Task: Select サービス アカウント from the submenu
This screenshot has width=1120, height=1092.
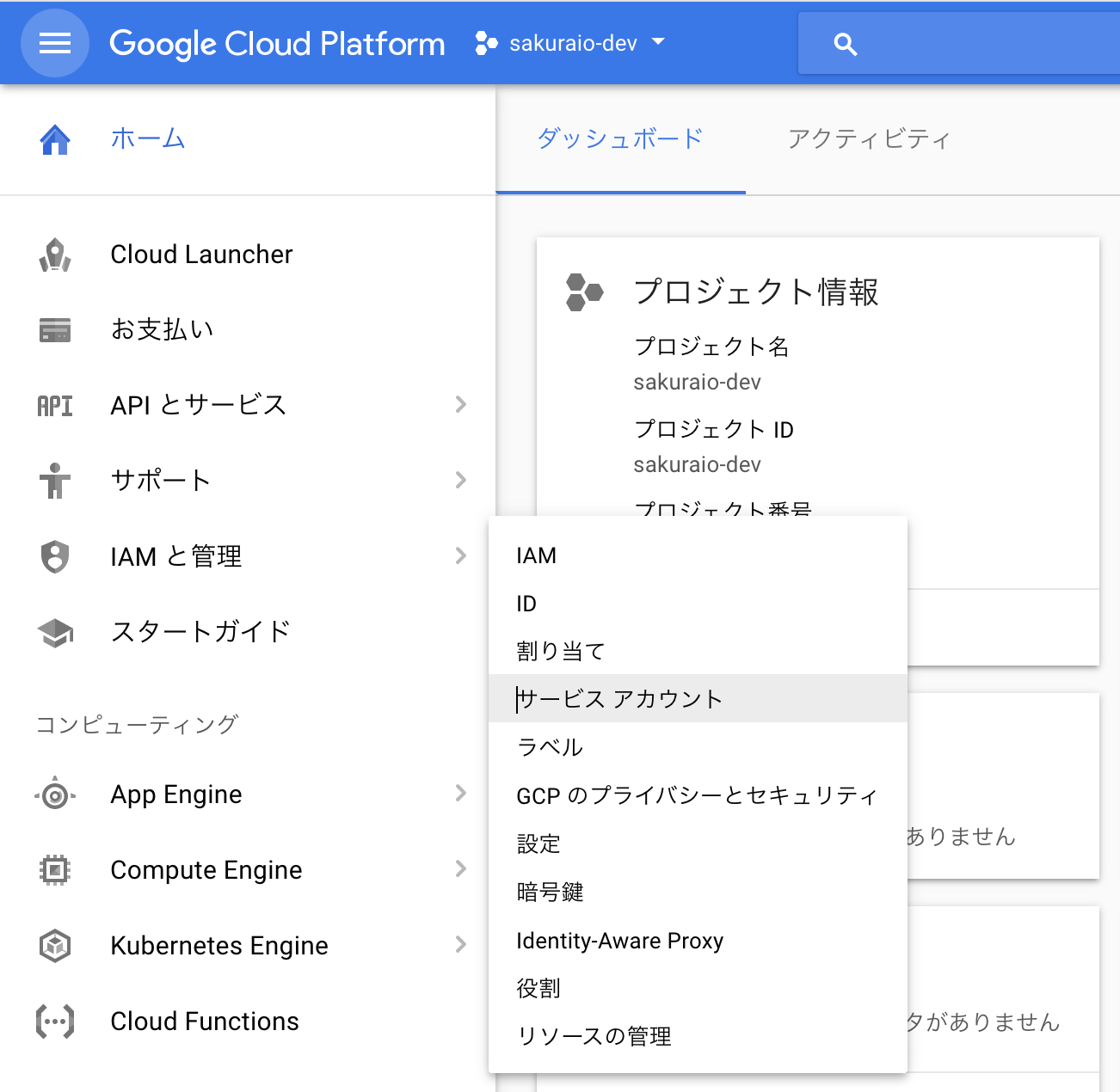Action: [x=698, y=699]
